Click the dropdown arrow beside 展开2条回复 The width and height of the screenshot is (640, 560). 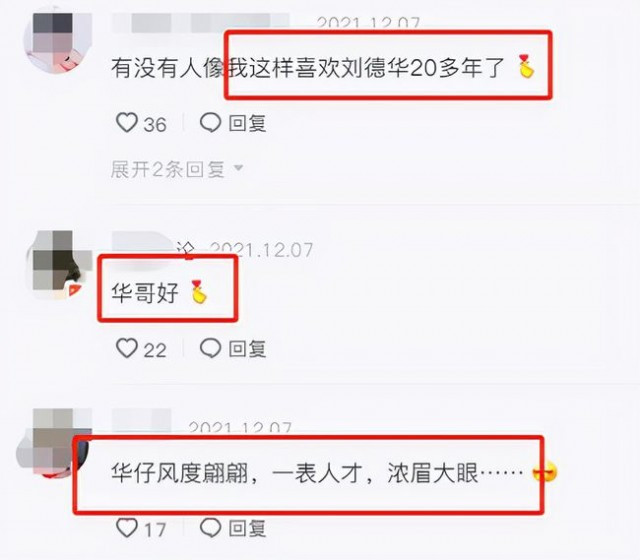tap(238, 168)
